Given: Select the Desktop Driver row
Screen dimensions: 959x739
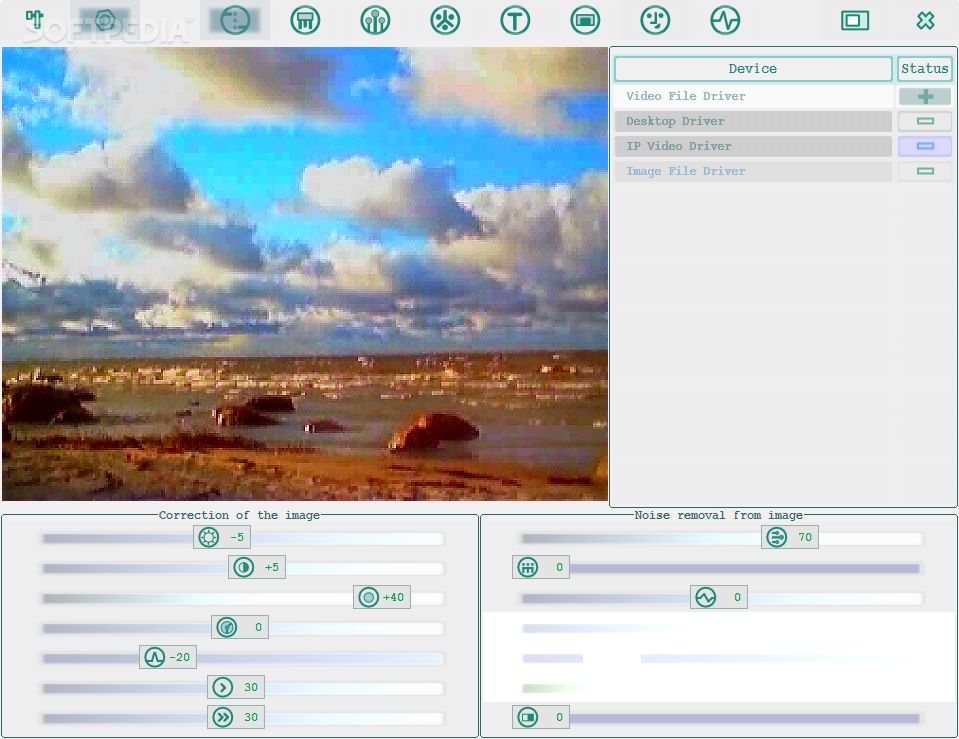Looking at the screenshot, I should click(754, 121).
